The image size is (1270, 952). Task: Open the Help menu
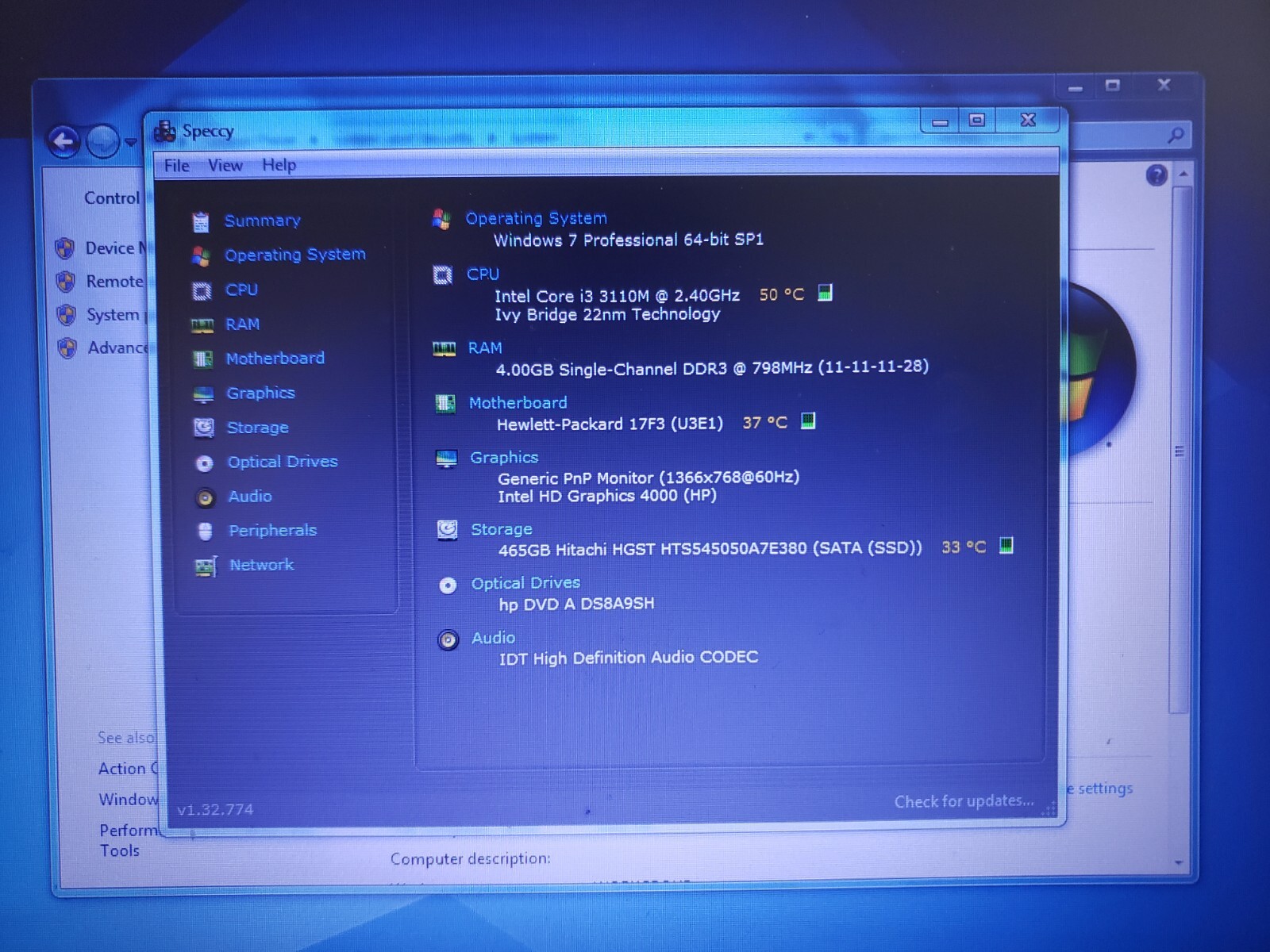click(x=279, y=165)
